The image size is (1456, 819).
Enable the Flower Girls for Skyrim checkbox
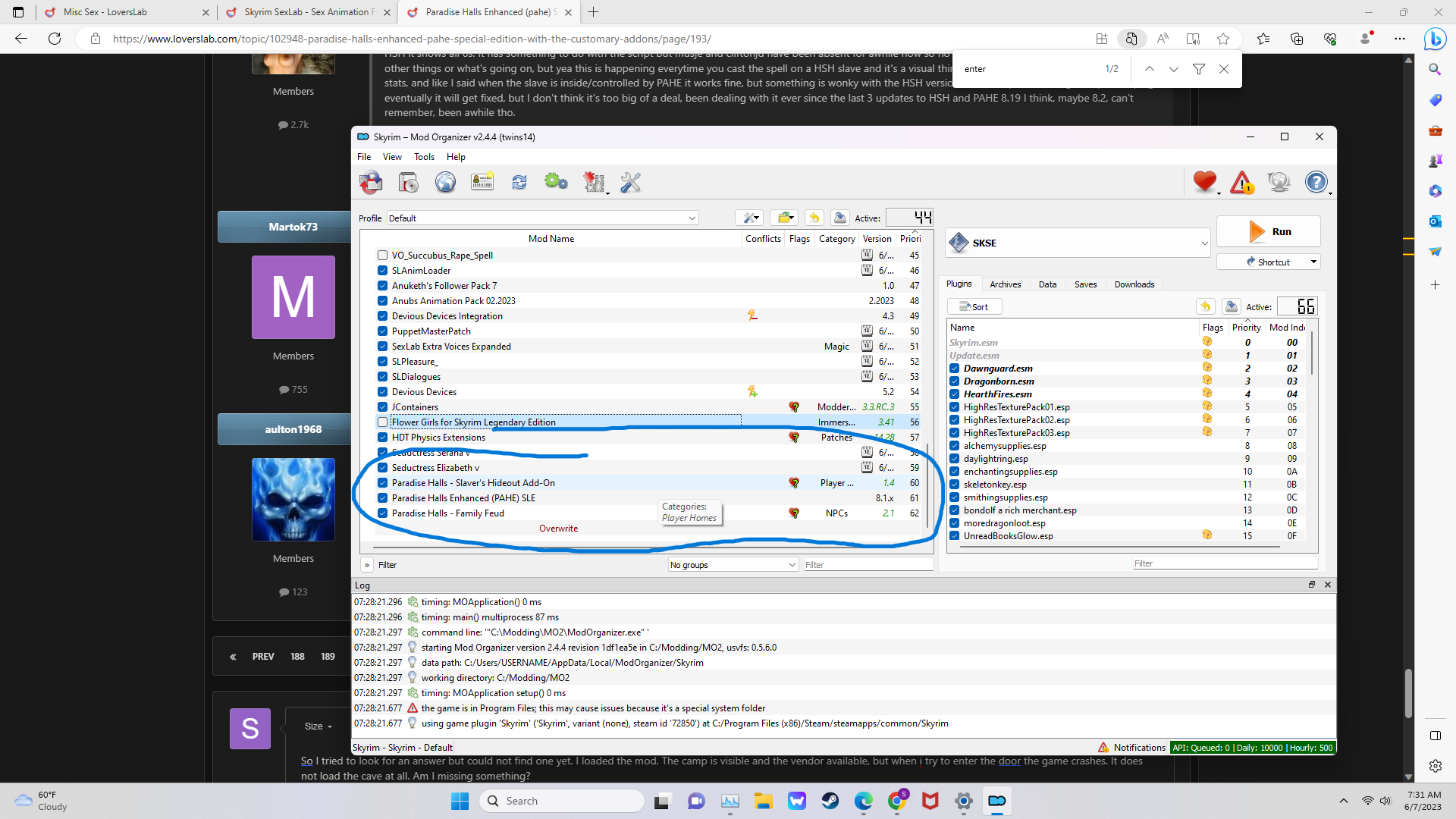tap(383, 422)
